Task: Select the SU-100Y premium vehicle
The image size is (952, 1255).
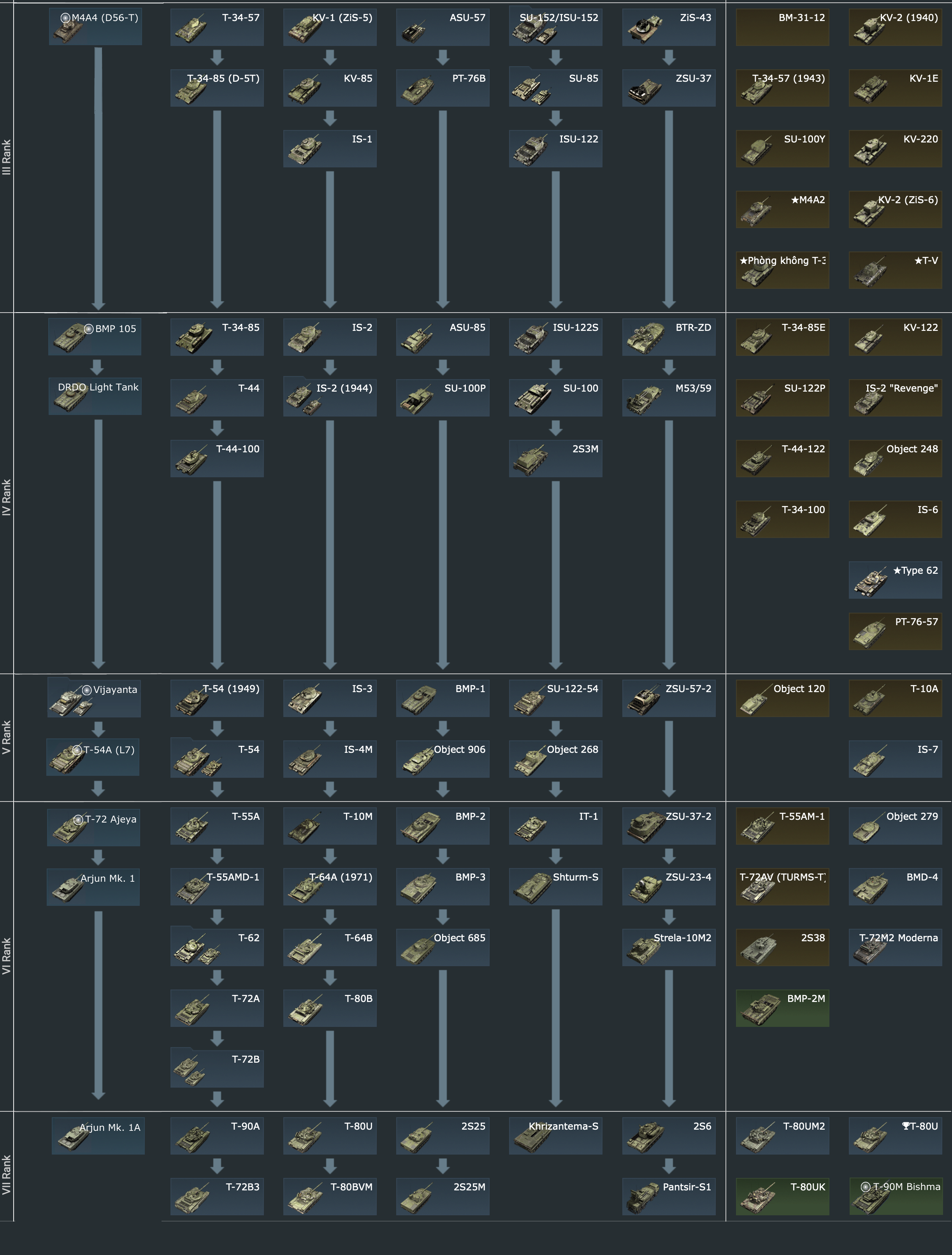Action: click(x=782, y=148)
